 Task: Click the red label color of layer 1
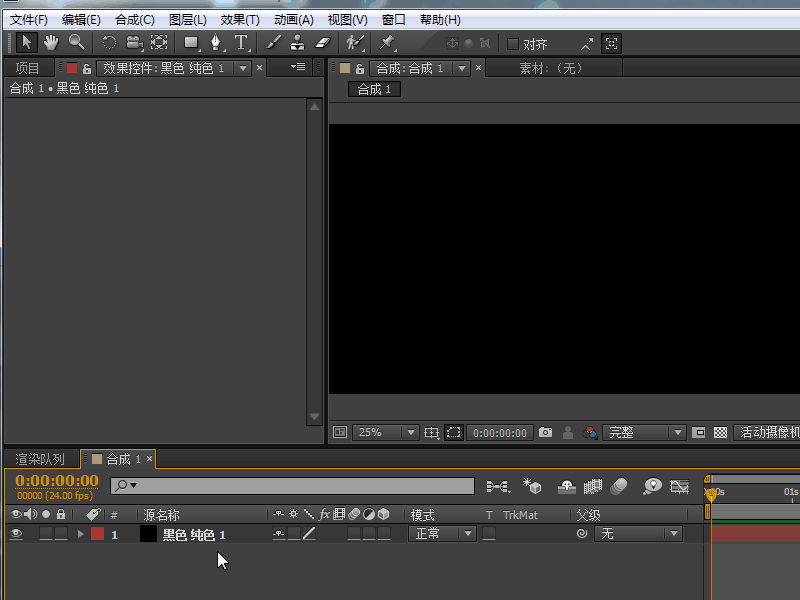97,534
